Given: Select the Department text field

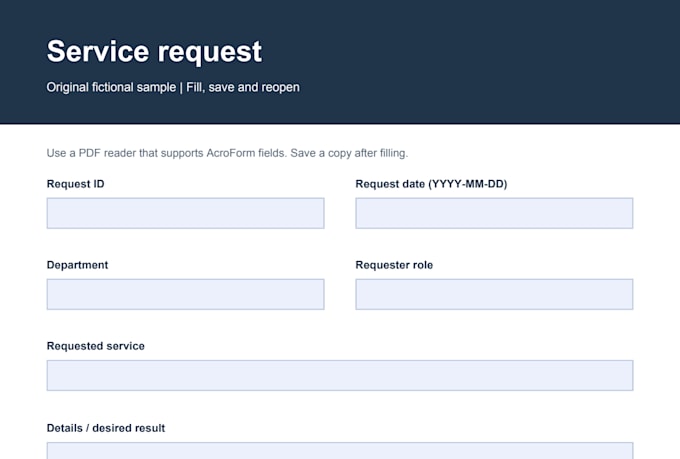Looking at the screenshot, I should pos(185,294).
